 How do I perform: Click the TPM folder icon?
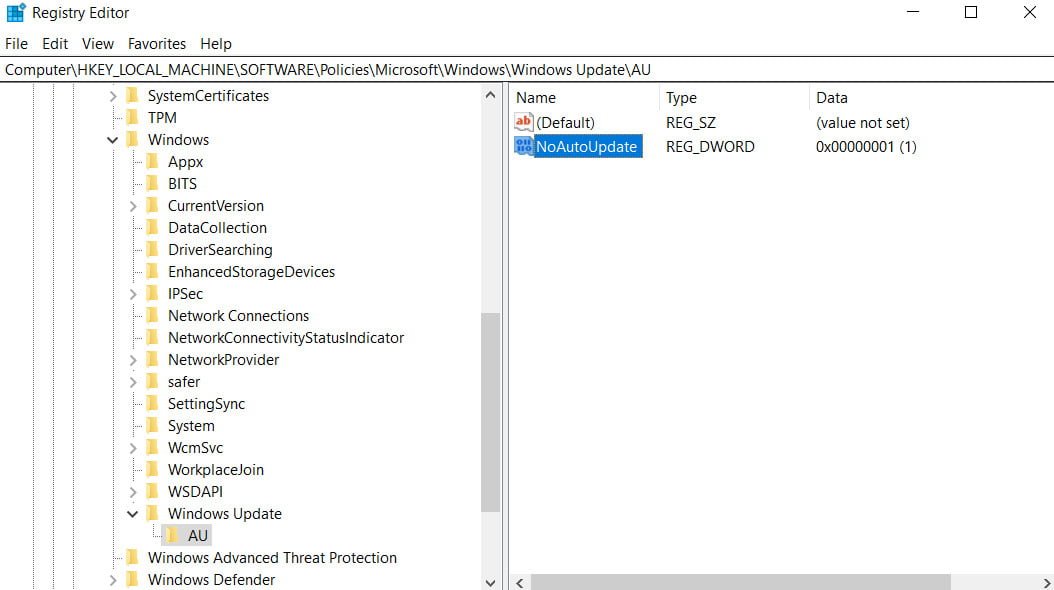point(132,118)
